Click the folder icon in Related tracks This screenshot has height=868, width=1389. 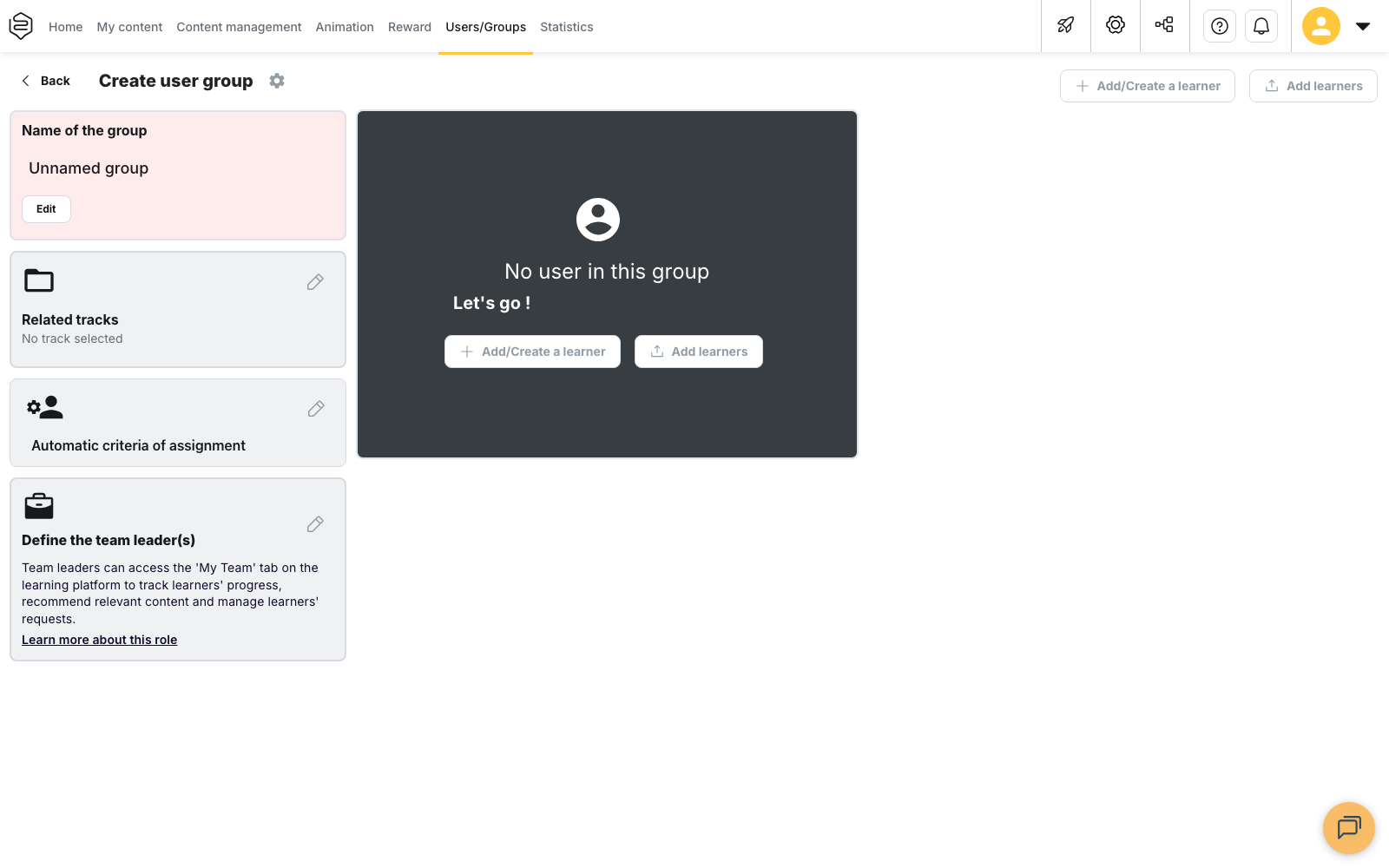39,280
